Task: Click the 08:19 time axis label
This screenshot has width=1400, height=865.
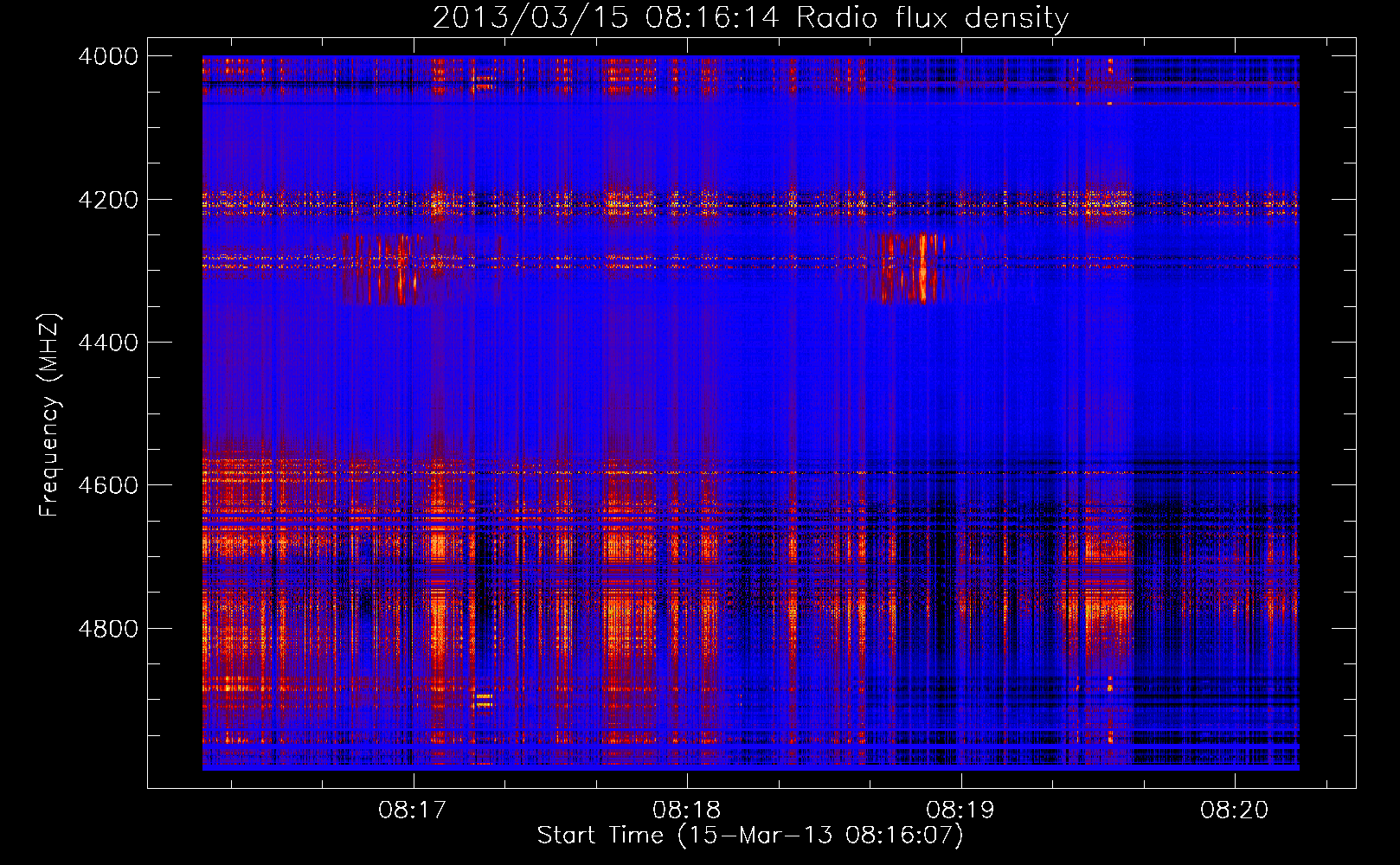Action: (x=960, y=811)
